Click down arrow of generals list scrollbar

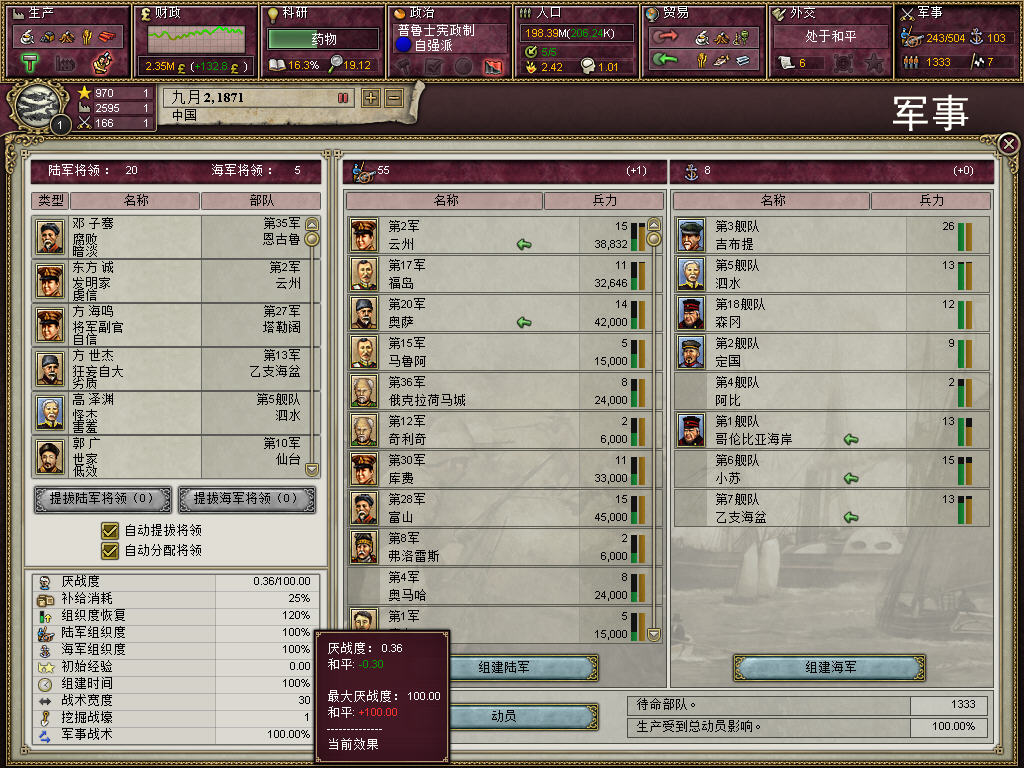click(312, 470)
